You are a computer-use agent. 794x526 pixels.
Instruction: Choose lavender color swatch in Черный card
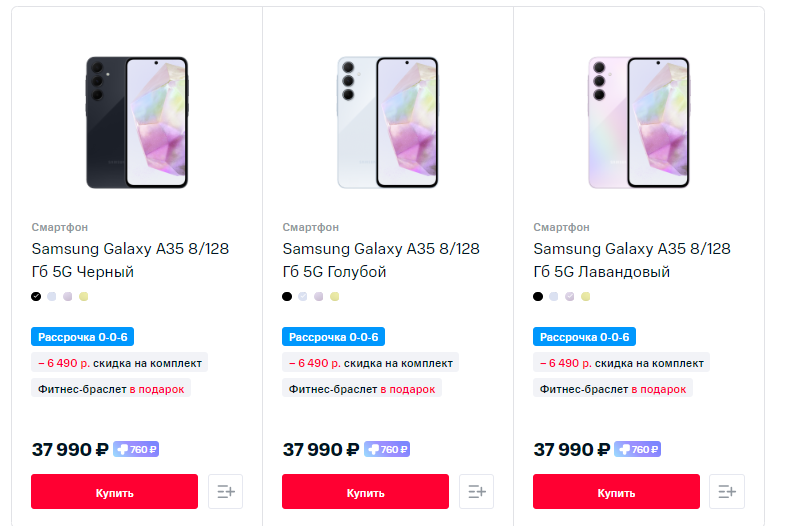pos(68,296)
